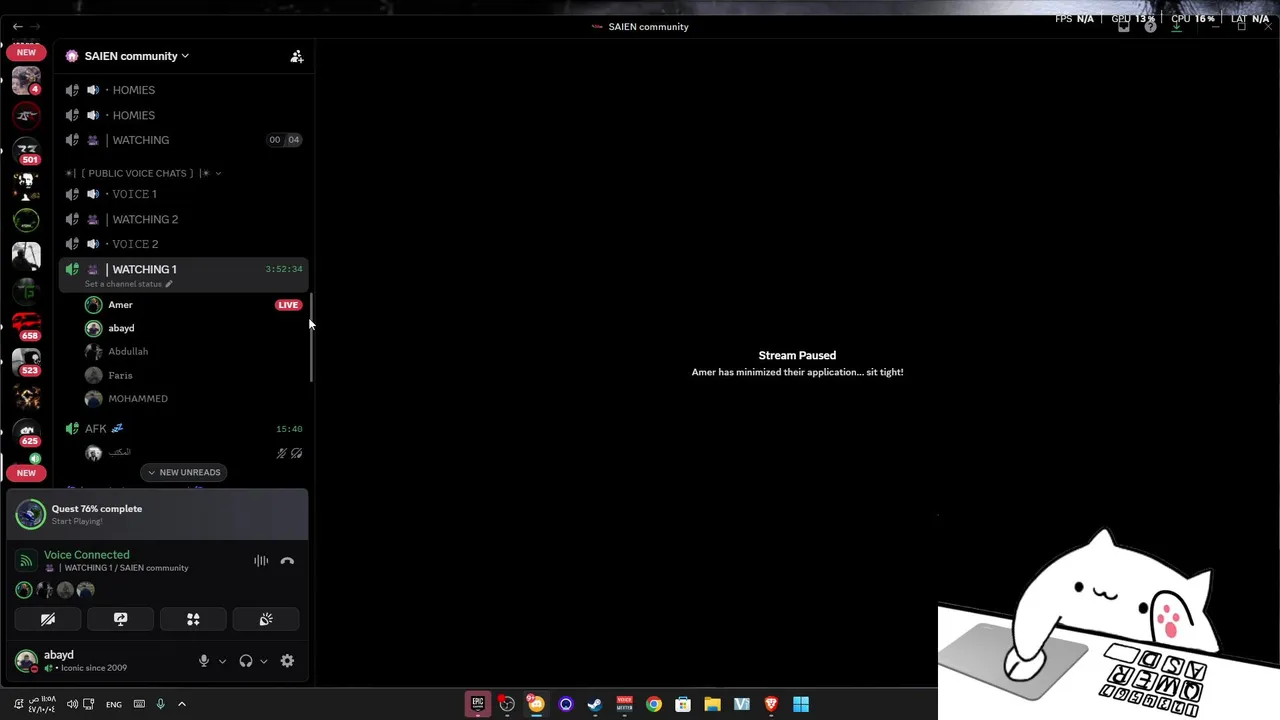
Task: Join the first HOMIES voice channel
Action: (183, 90)
